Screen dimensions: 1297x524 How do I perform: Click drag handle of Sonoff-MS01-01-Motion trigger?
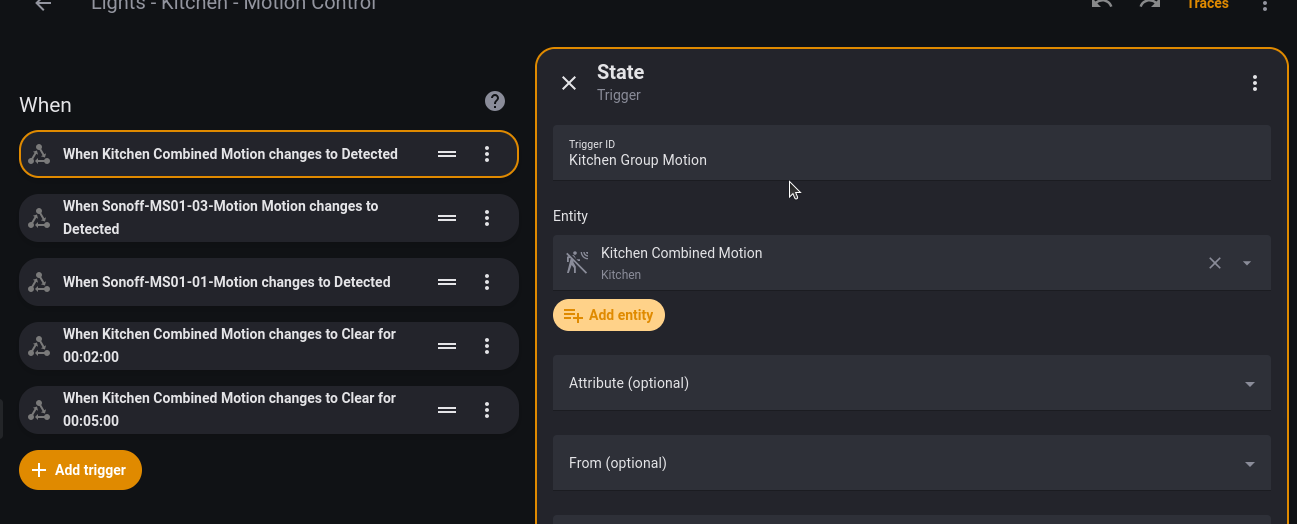(x=447, y=282)
